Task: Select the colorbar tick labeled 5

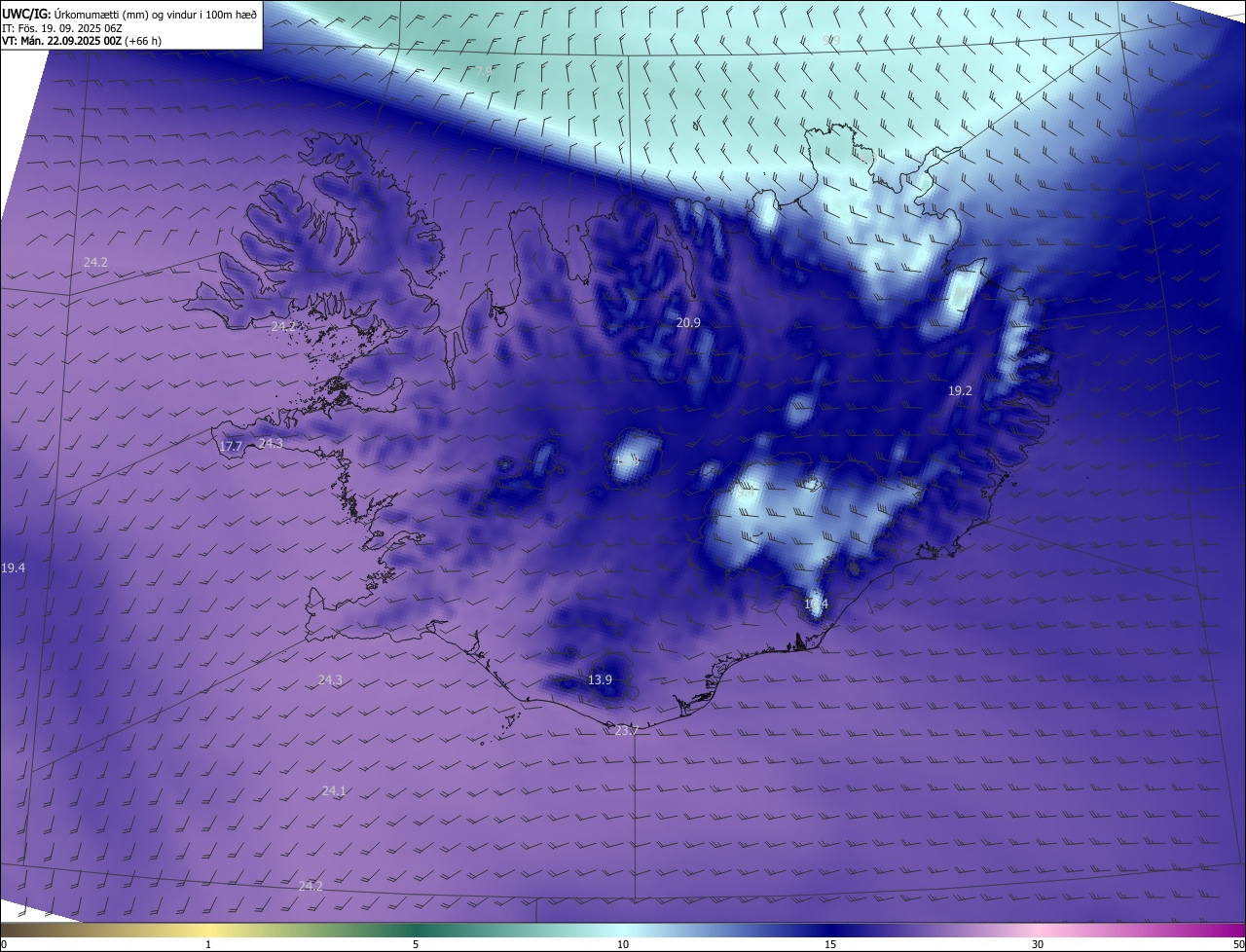Action: tap(416, 944)
